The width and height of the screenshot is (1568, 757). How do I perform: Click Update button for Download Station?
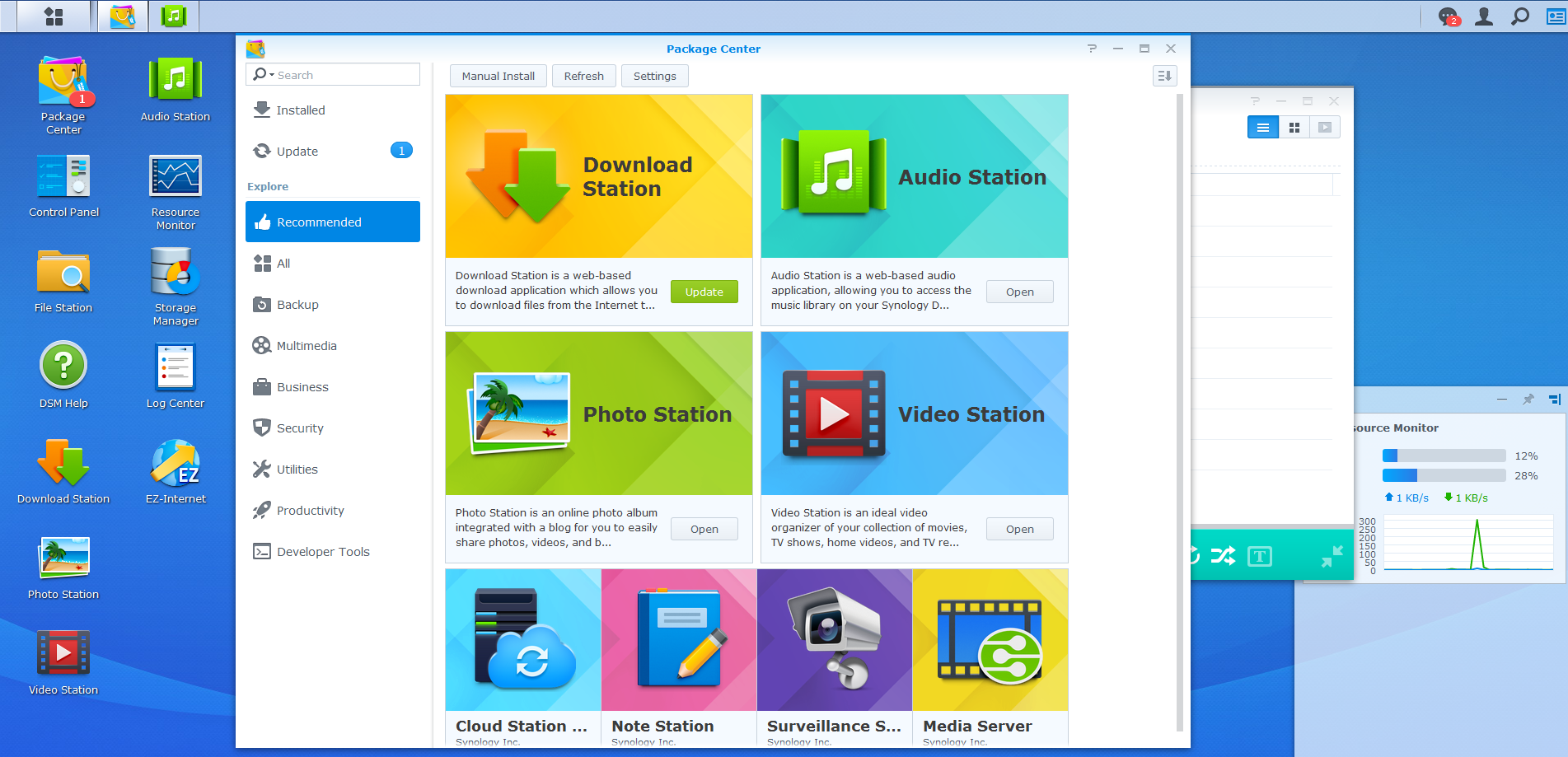pyautogui.click(x=704, y=292)
